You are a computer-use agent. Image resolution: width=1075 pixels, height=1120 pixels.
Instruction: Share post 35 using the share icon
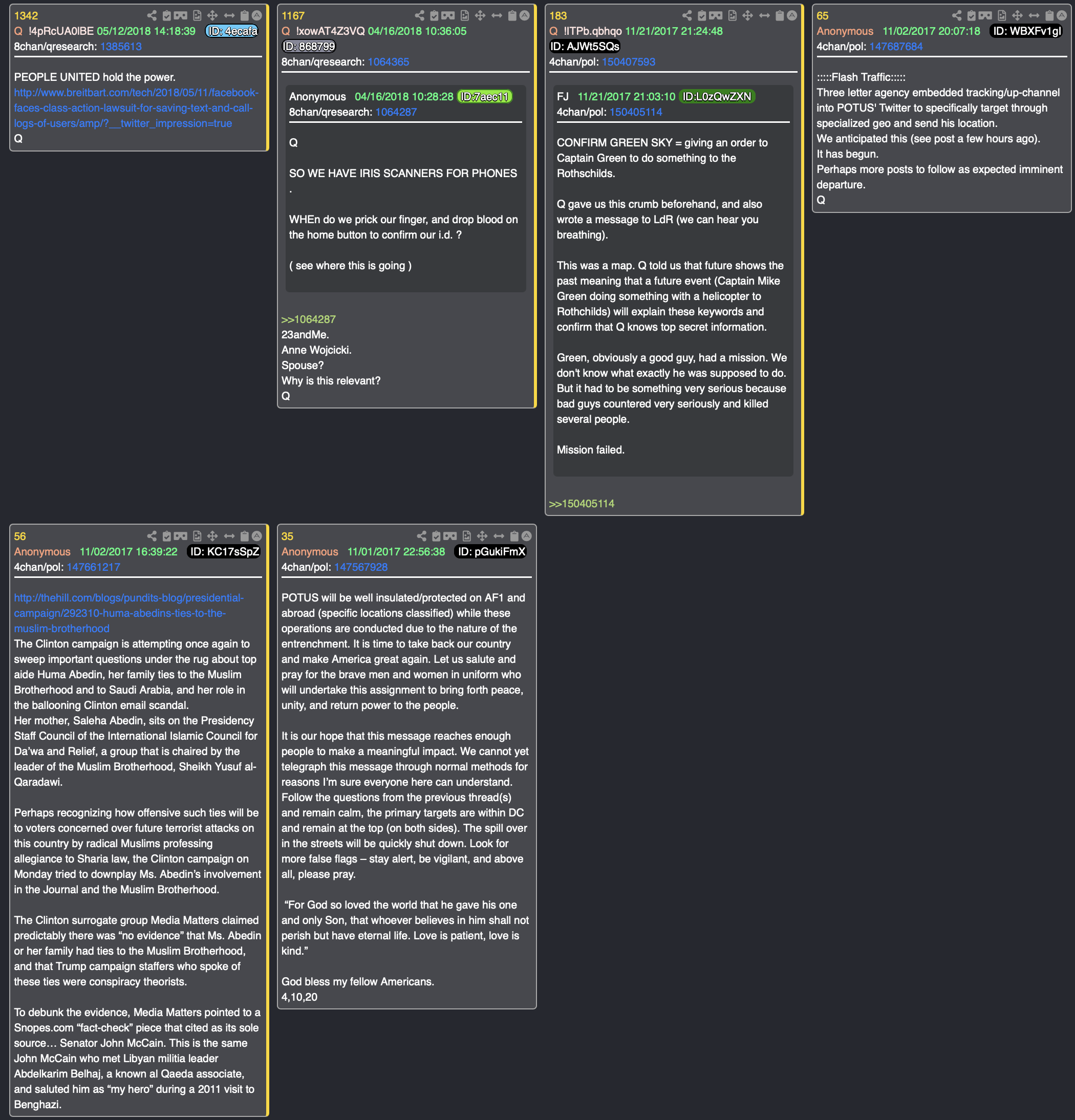[x=421, y=536]
